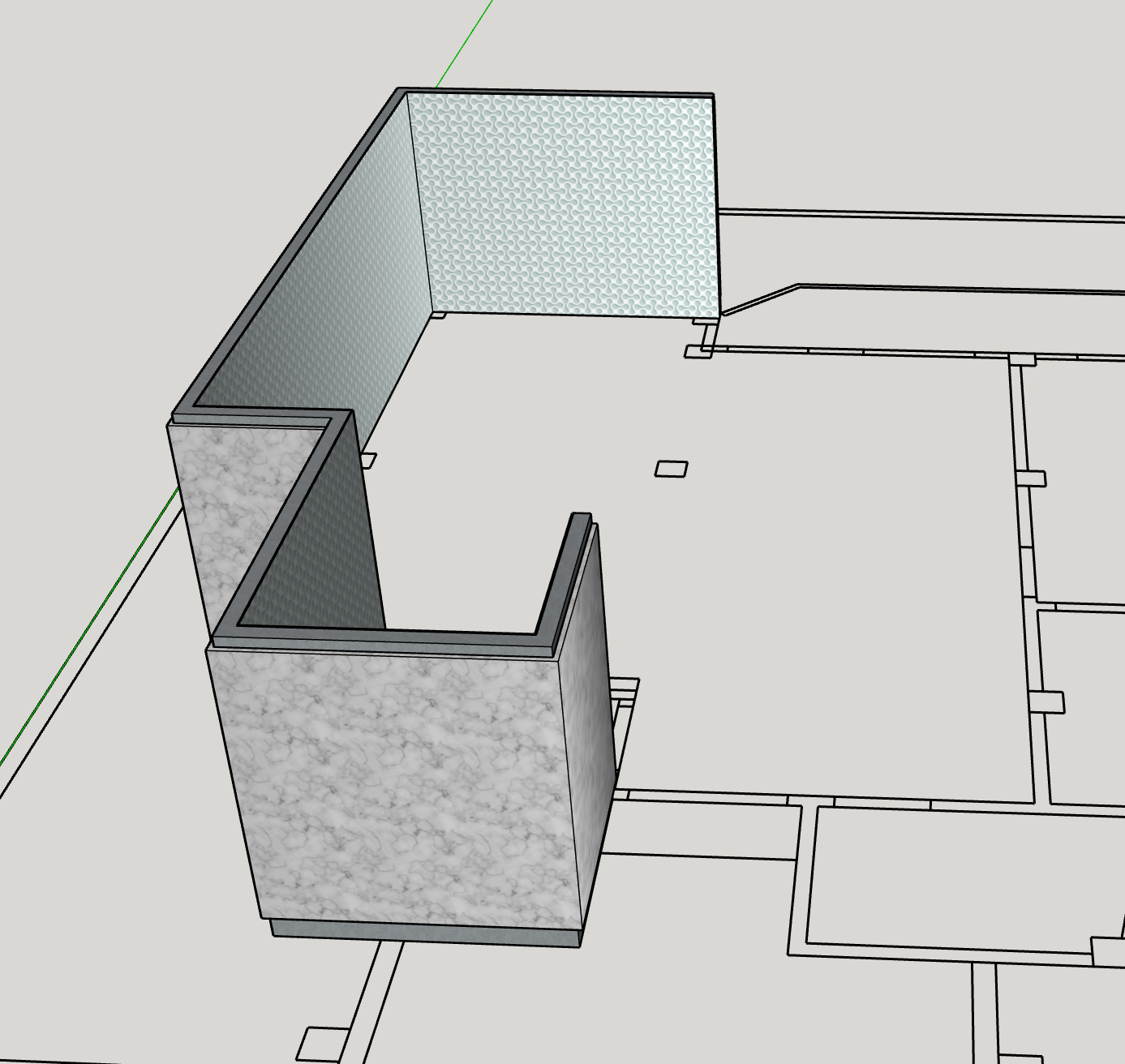Click the right vertical edge of the back wall
Screen dimensions: 1125x1064
click(x=717, y=203)
